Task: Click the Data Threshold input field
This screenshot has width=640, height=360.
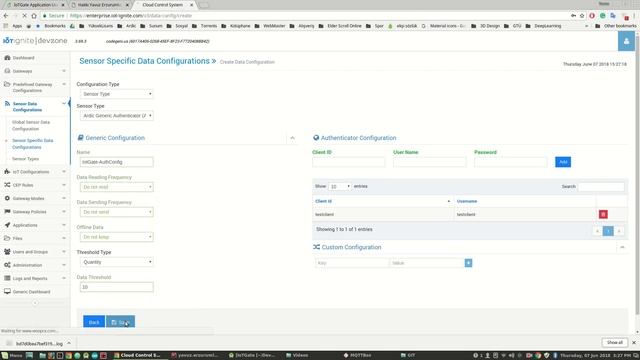Action: pyautogui.click(x=117, y=287)
